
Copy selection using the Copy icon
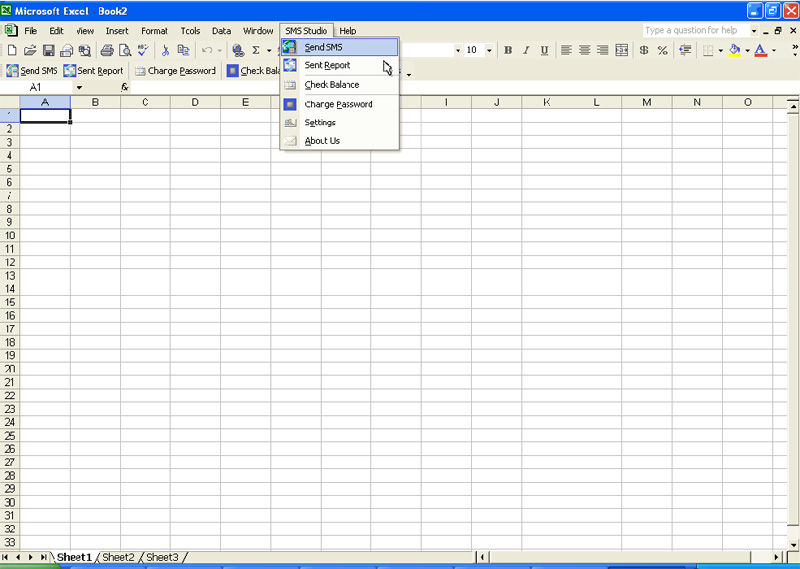pyautogui.click(x=183, y=50)
